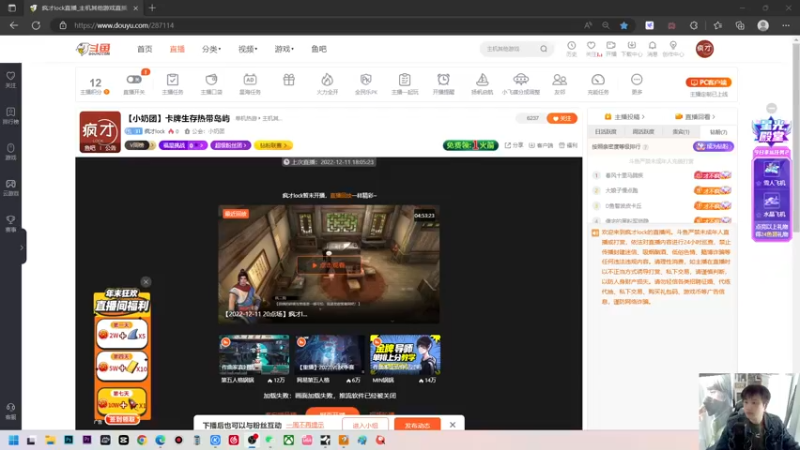This screenshot has height=450, width=800.
Task: Open the 客户端 link under the title
Action: pos(541,145)
